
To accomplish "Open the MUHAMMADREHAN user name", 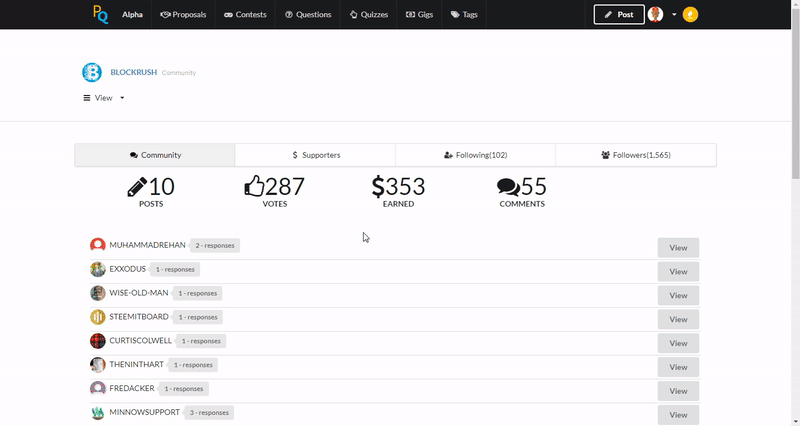I will pos(147,245).
